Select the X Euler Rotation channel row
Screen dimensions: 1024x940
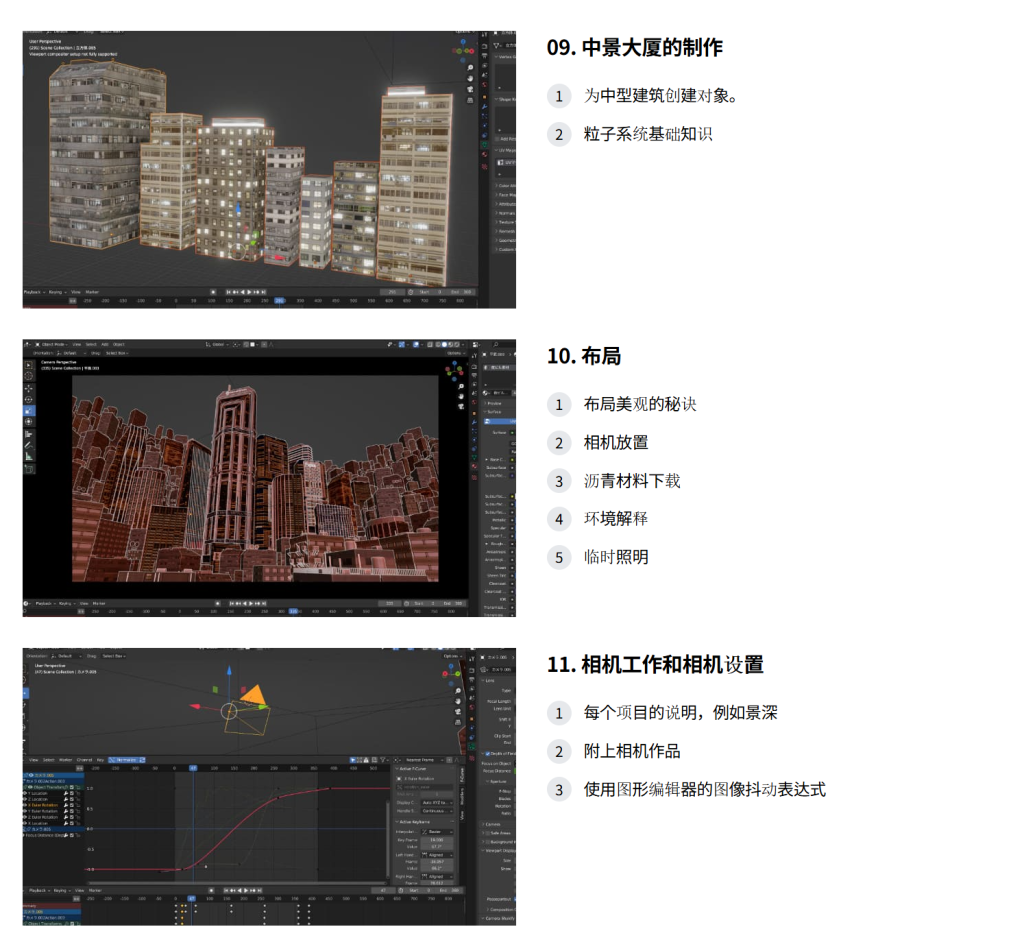coord(52,805)
